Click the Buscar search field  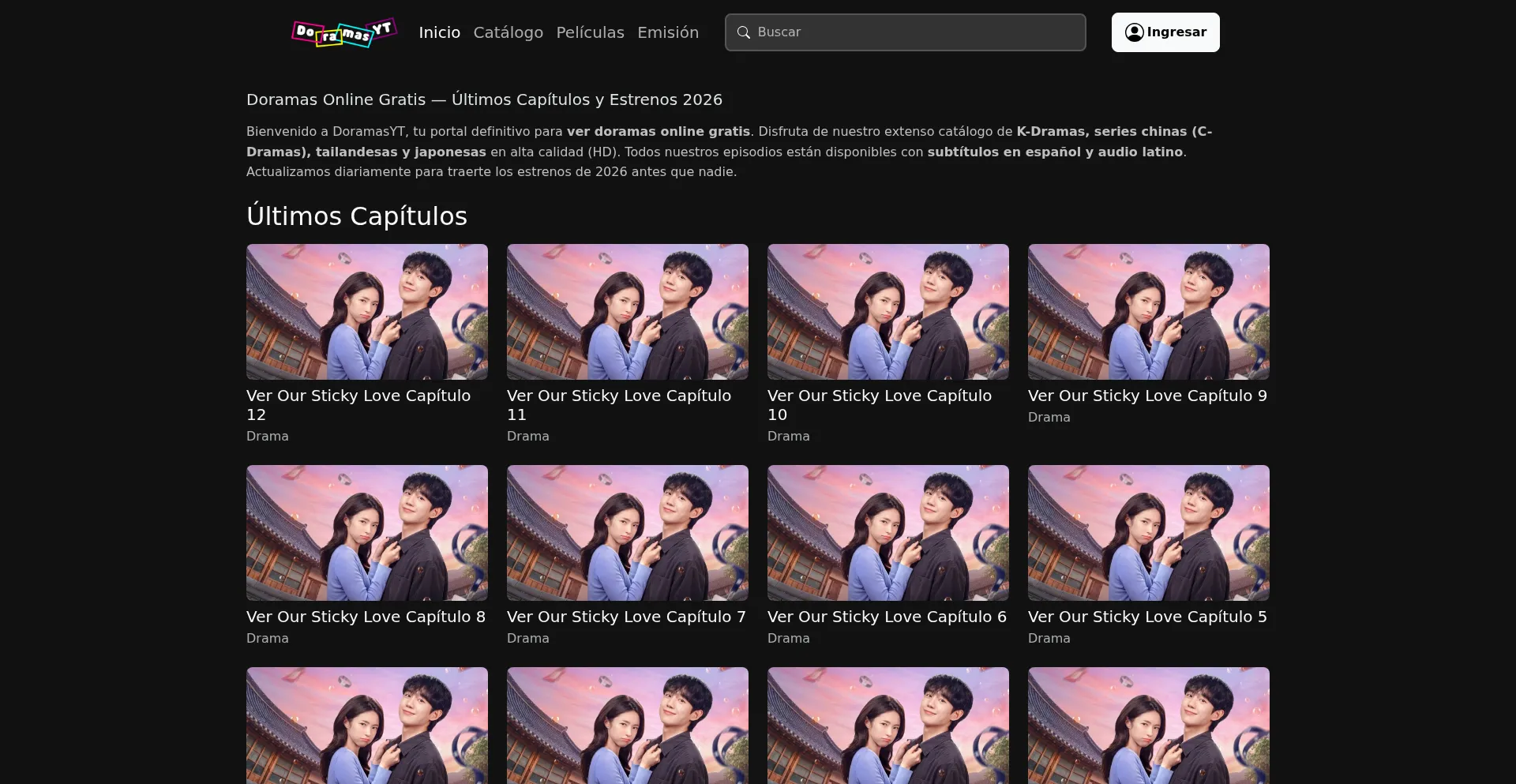905,32
